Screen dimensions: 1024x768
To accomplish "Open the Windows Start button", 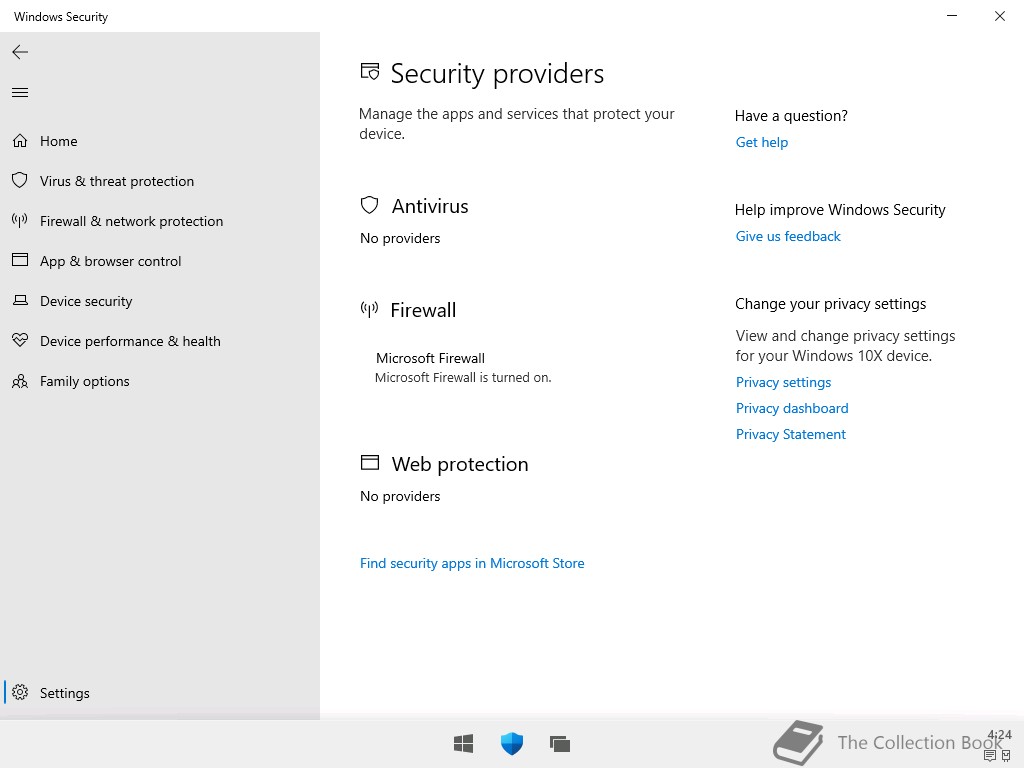I will [464, 743].
